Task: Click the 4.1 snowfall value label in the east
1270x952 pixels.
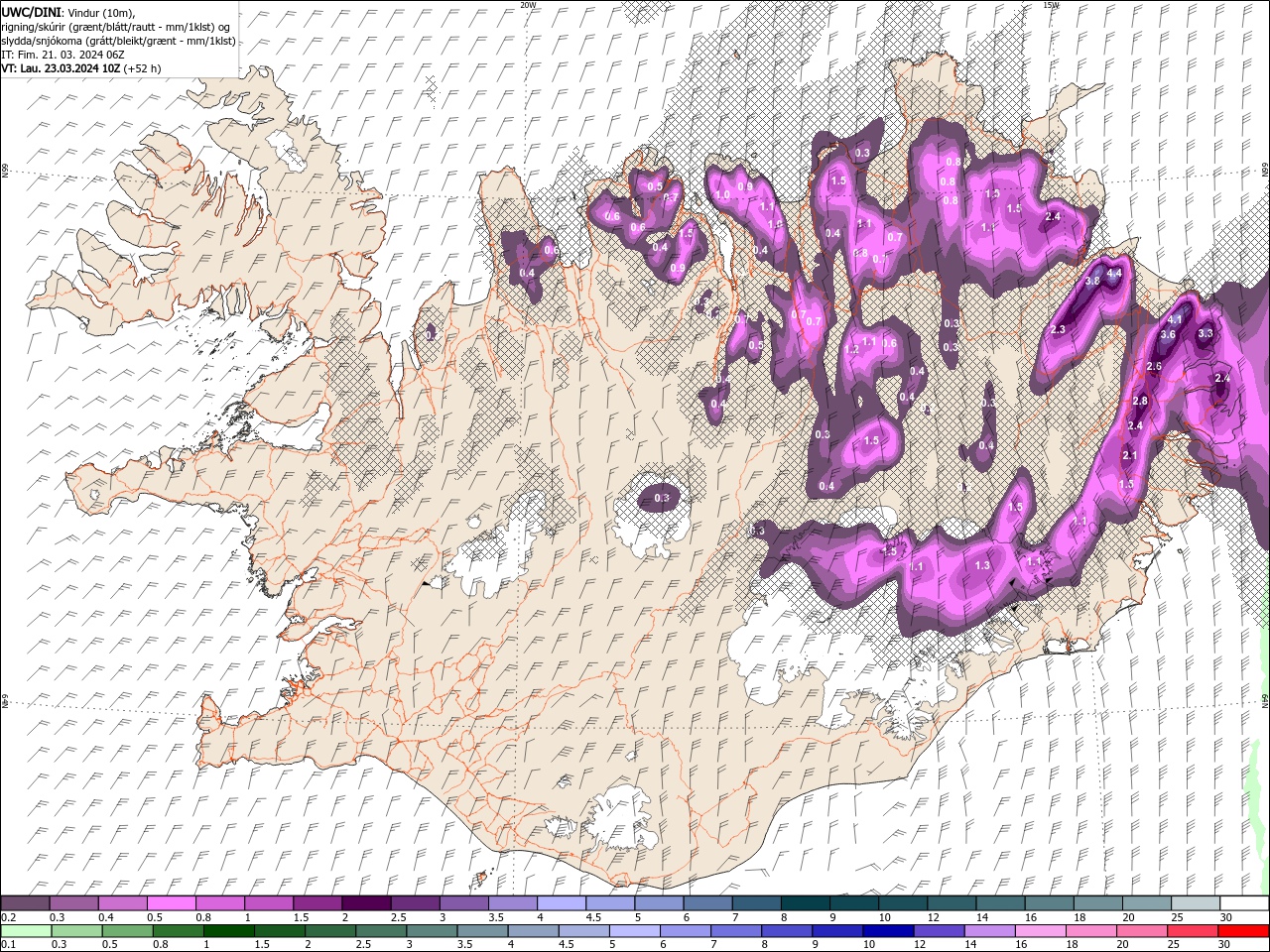Action: (1176, 319)
